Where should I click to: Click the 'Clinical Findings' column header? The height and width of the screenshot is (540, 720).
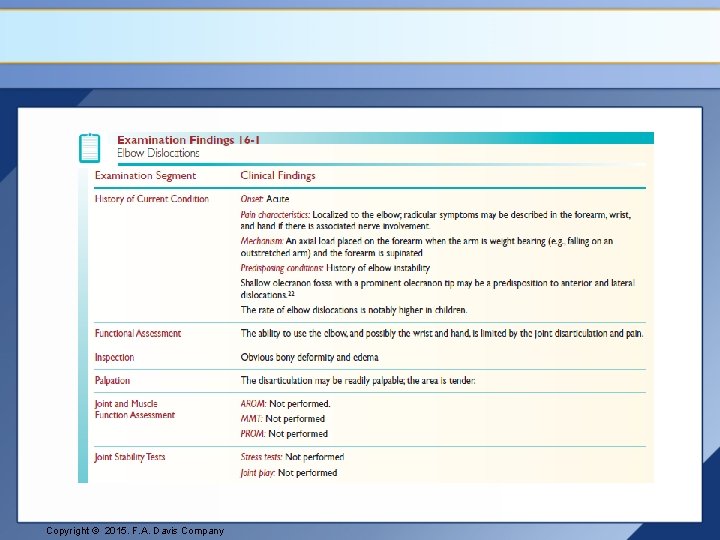278,175
